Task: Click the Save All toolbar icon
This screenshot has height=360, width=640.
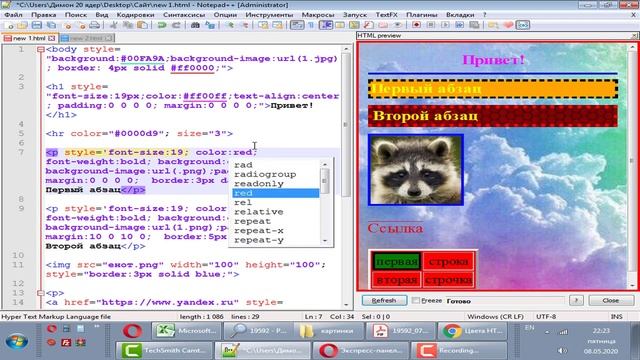Action: (x=51, y=25)
